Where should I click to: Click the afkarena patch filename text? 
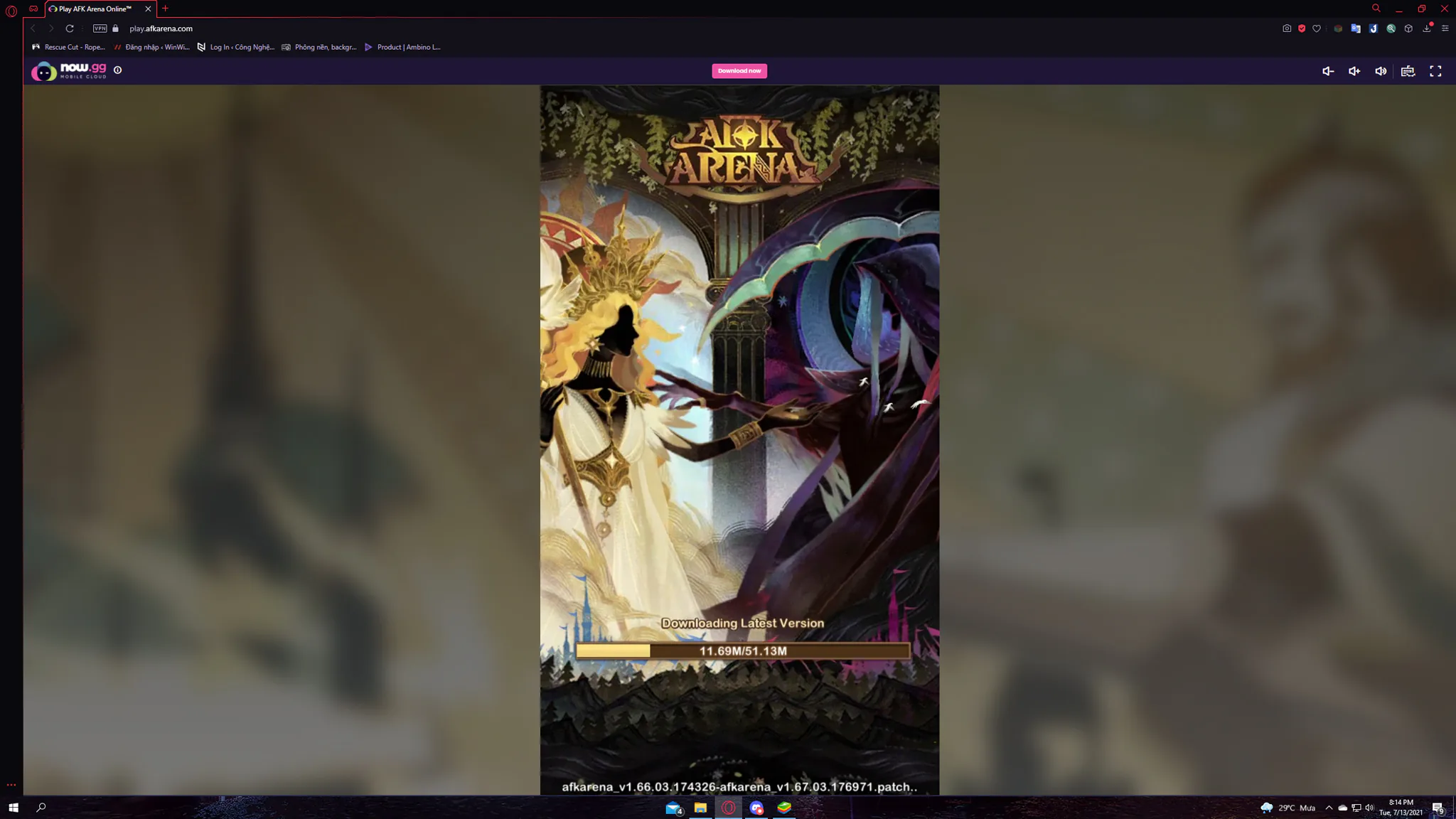tap(739, 787)
